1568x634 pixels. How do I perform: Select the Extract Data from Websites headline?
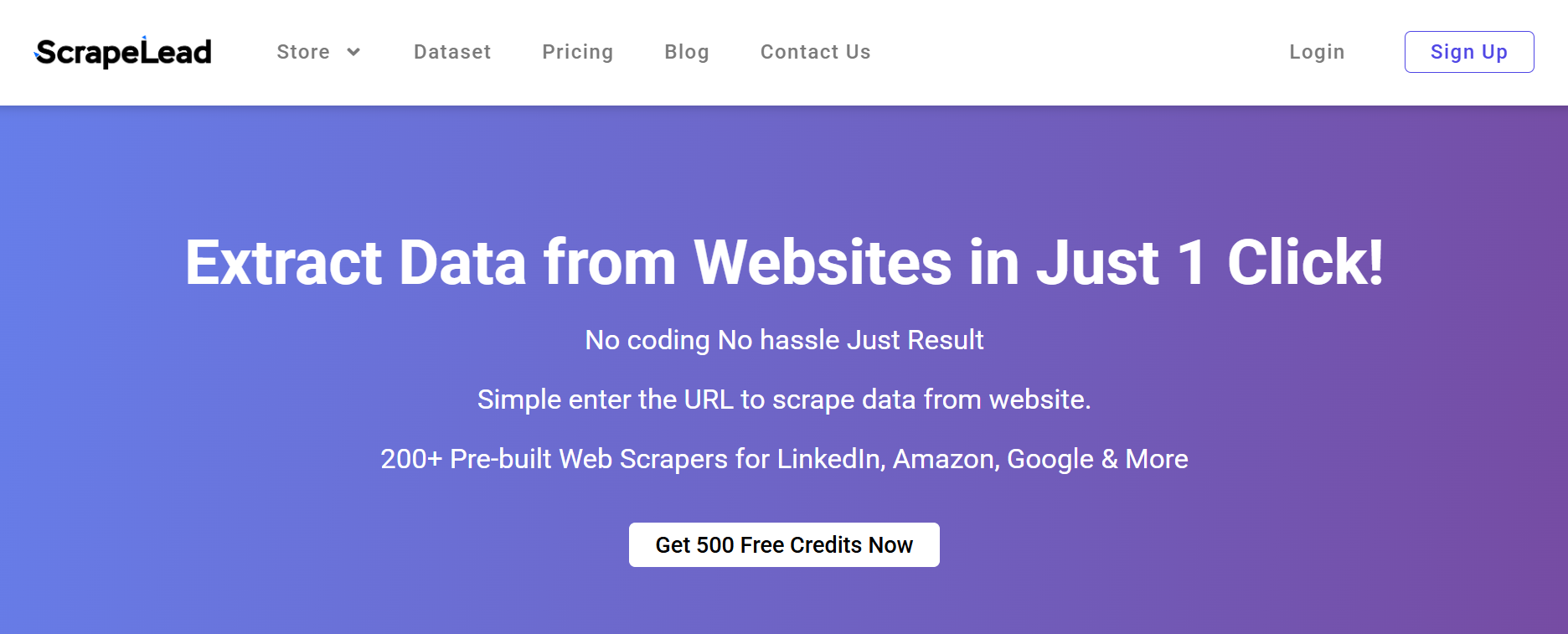[x=784, y=262]
